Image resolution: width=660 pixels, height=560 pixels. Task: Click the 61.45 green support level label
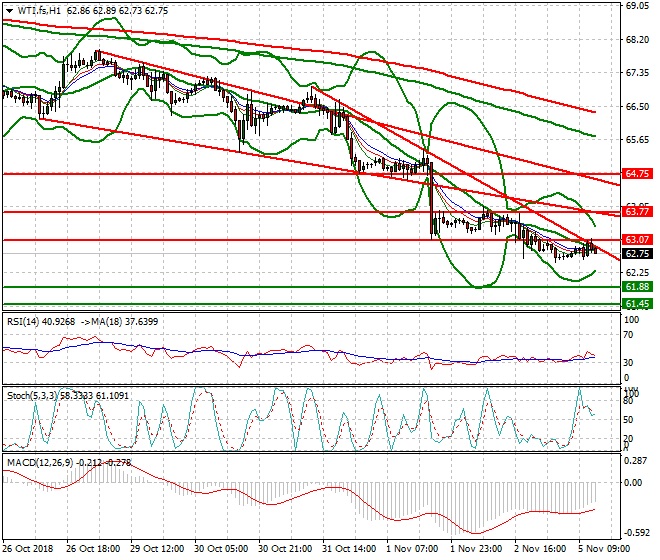[x=638, y=304]
